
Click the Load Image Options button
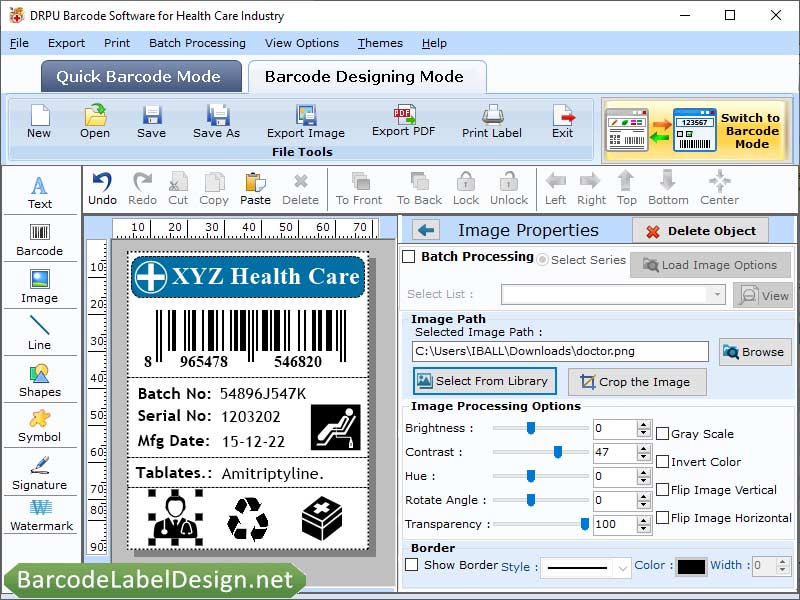point(710,265)
